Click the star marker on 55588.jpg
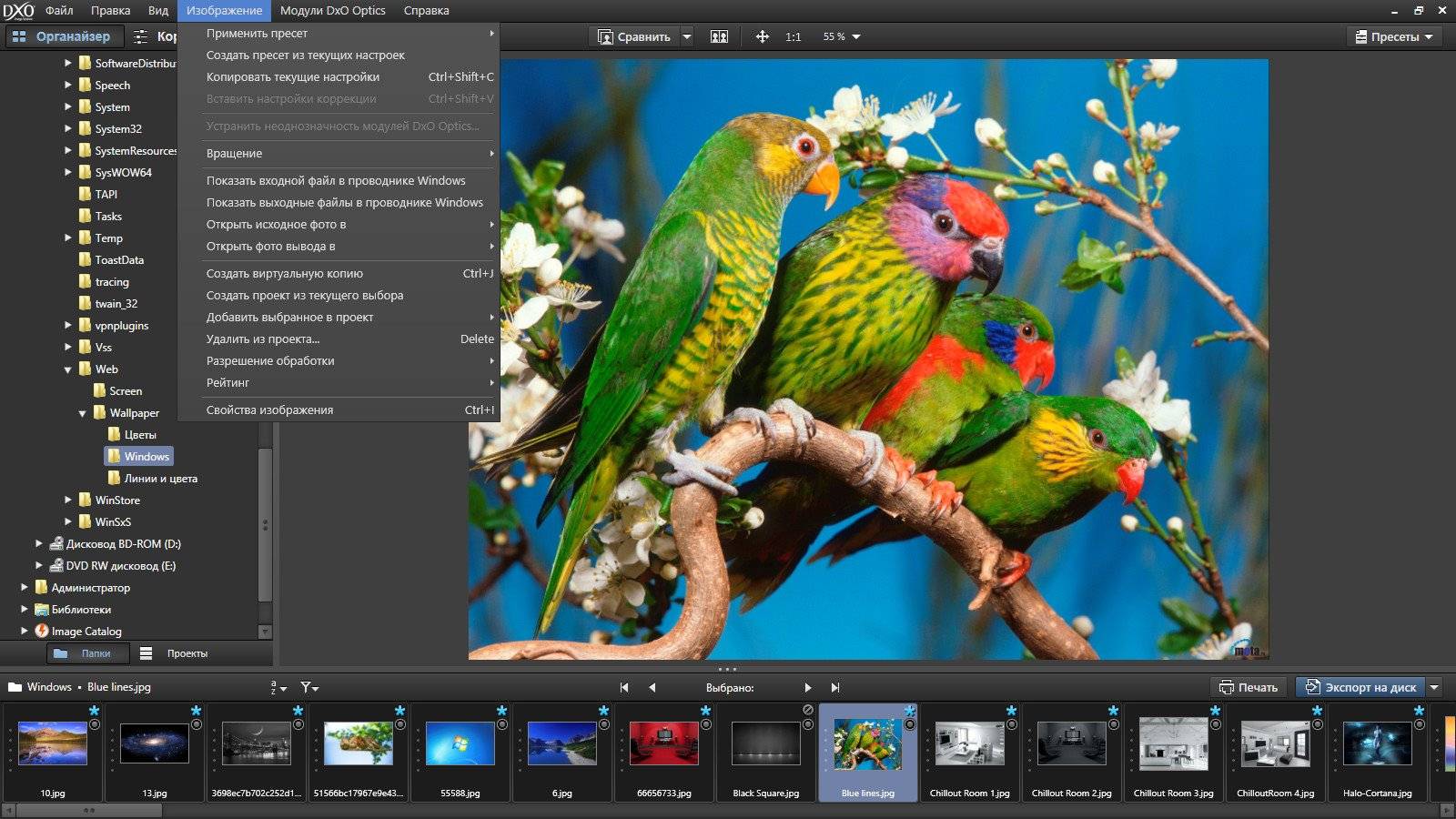This screenshot has height=819, width=1456. 501,711
